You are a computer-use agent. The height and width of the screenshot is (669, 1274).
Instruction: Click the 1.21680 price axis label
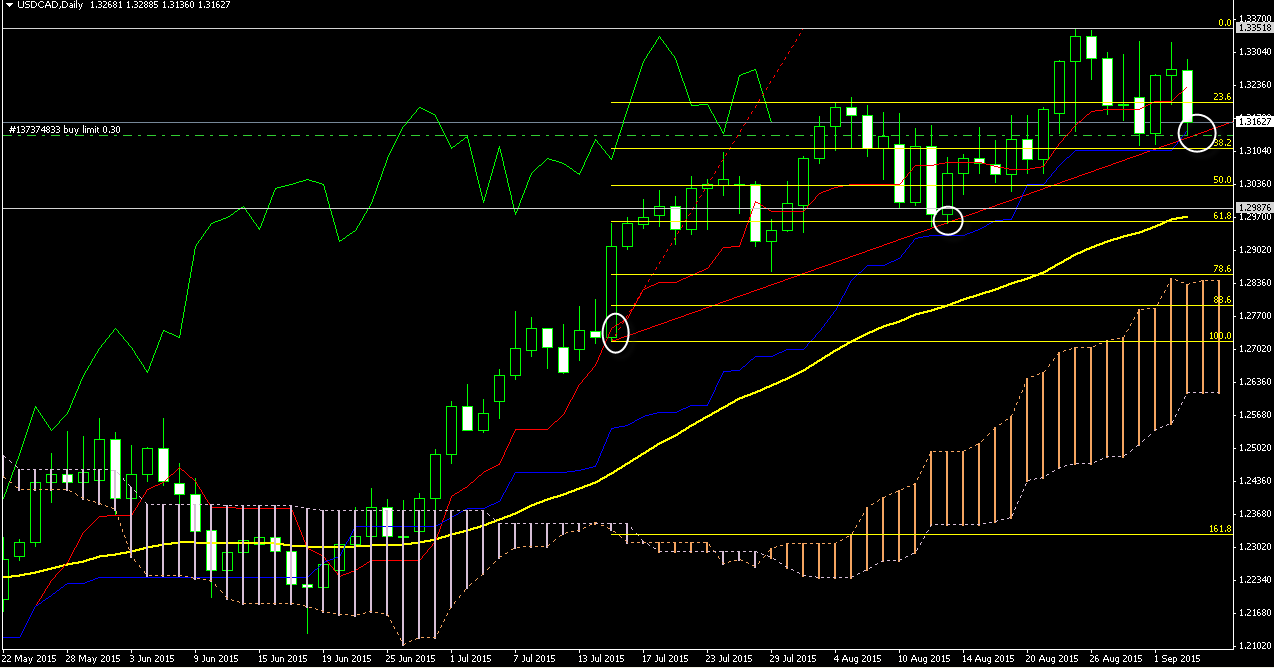tap(1254, 612)
